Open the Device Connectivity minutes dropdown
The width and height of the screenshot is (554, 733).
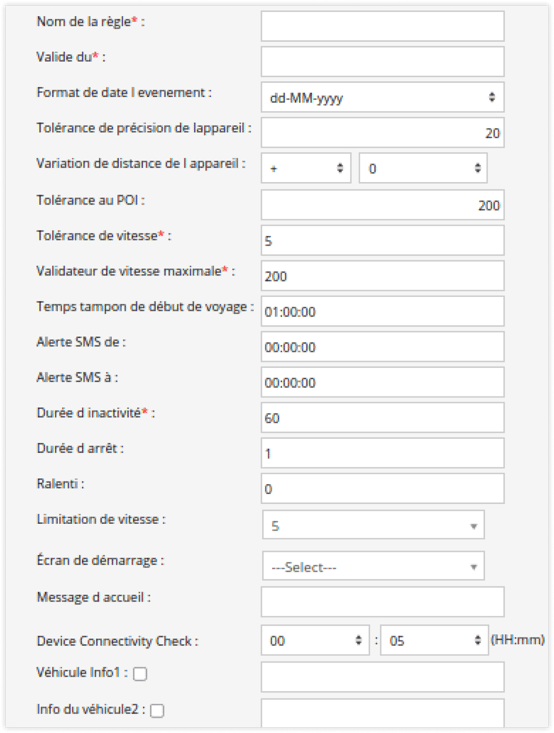click(x=434, y=640)
